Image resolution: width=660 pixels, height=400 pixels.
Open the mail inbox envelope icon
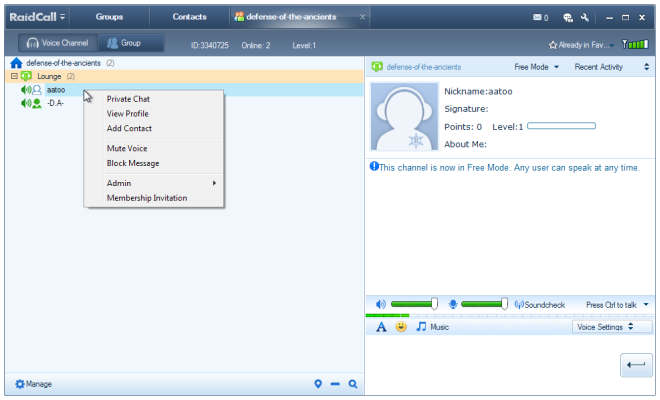tap(537, 17)
